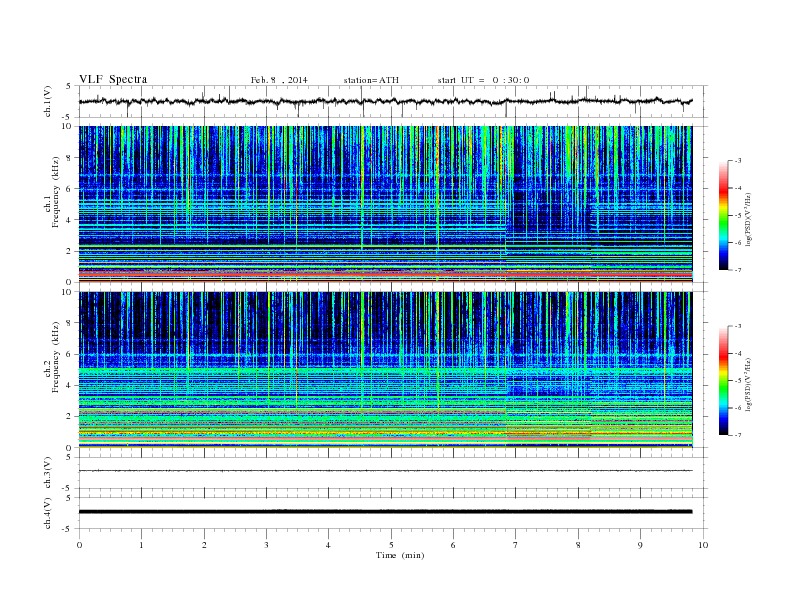Image resolution: width=792 pixels, height=612 pixels.
Task: Click time axis tick label "4"
Action: 328,545
